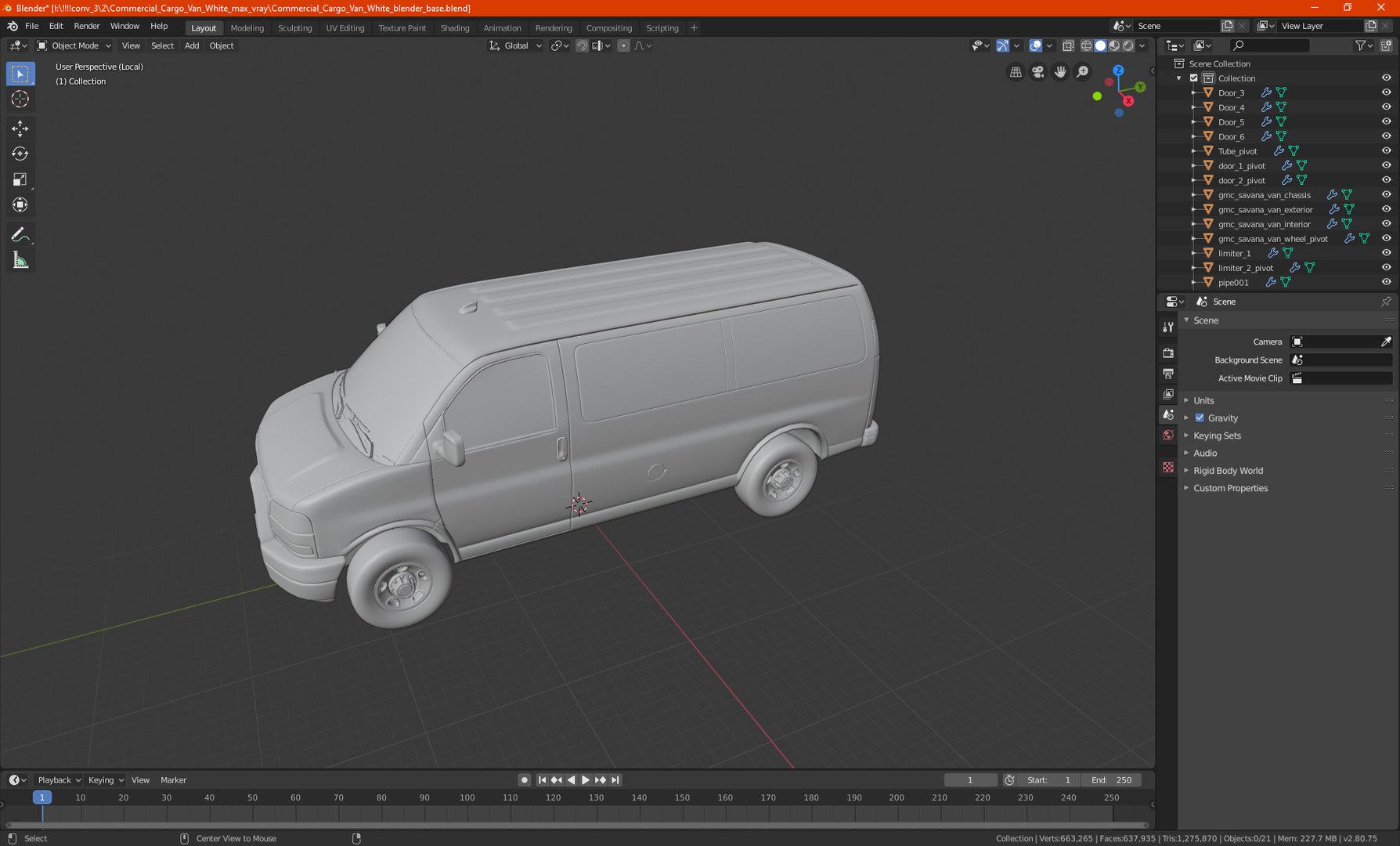Click the modifier wrench icon on Door_3

(1266, 92)
